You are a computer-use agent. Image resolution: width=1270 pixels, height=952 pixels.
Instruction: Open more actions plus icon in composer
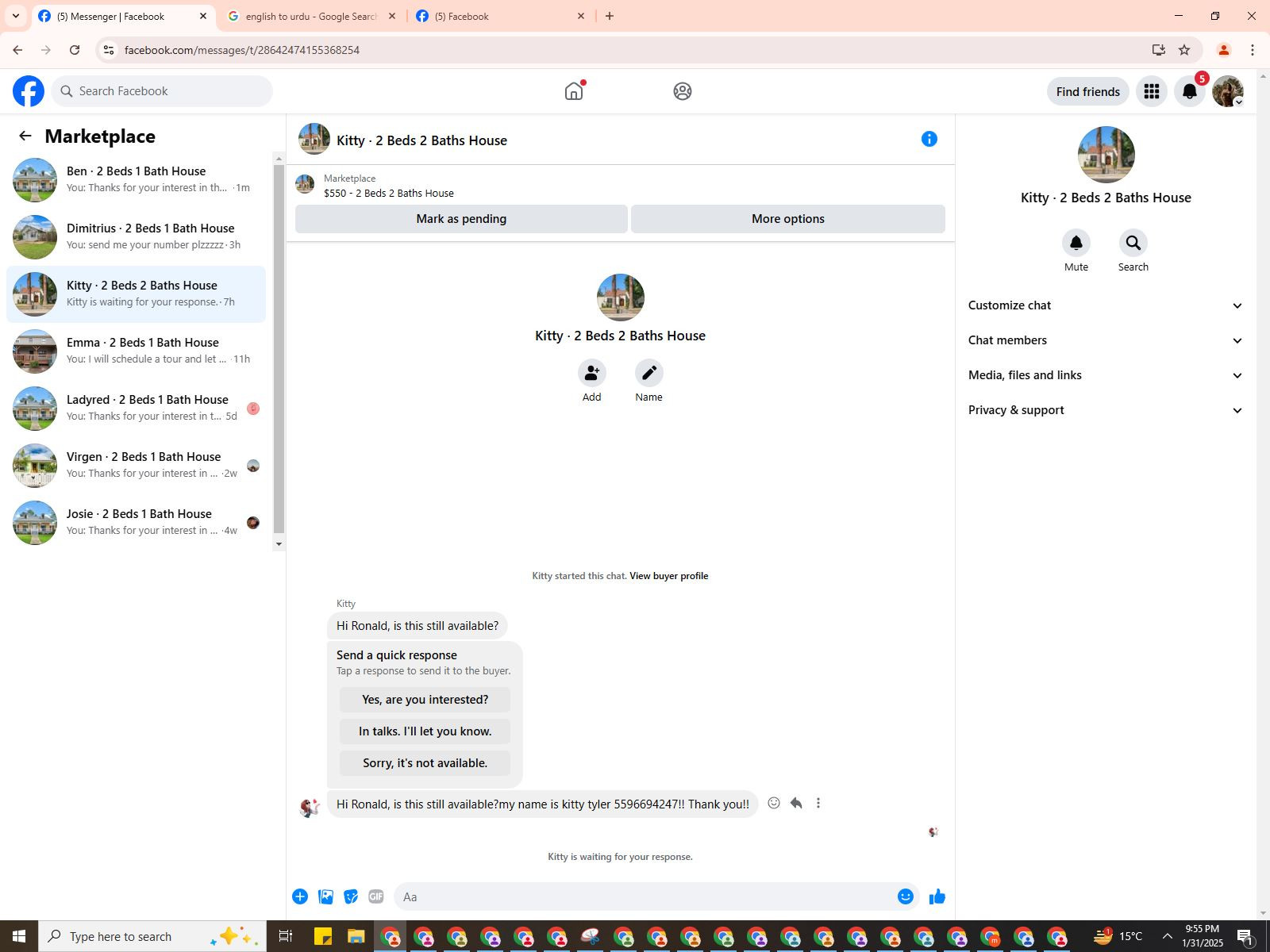300,896
